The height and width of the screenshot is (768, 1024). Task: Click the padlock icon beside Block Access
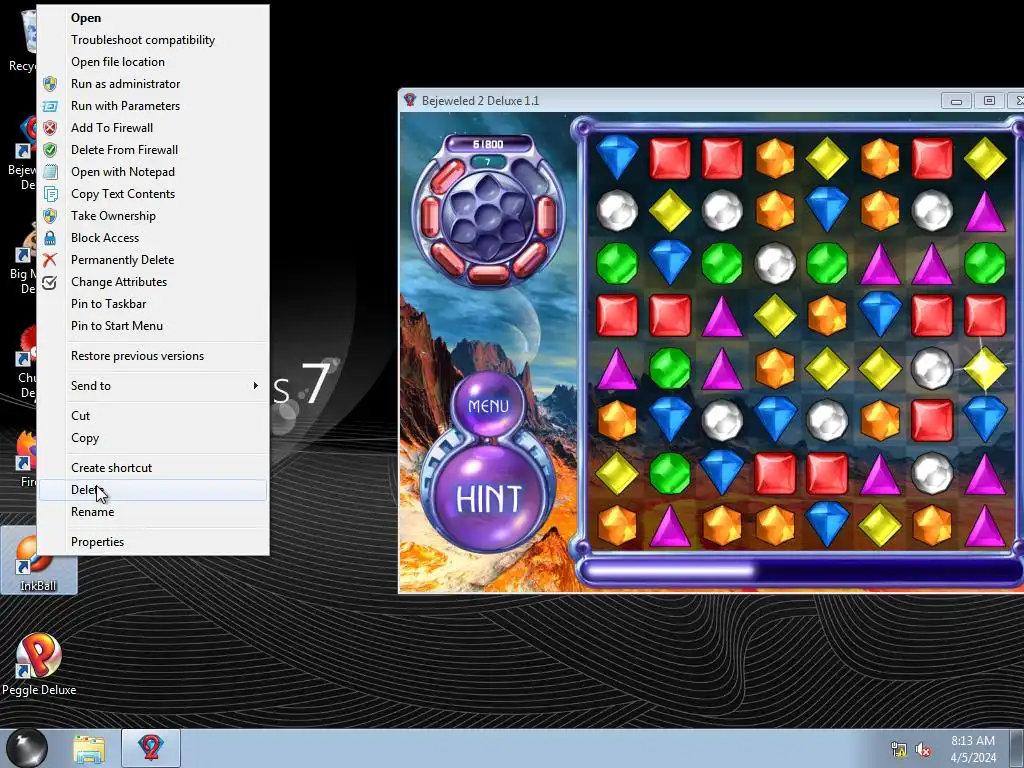(50, 238)
